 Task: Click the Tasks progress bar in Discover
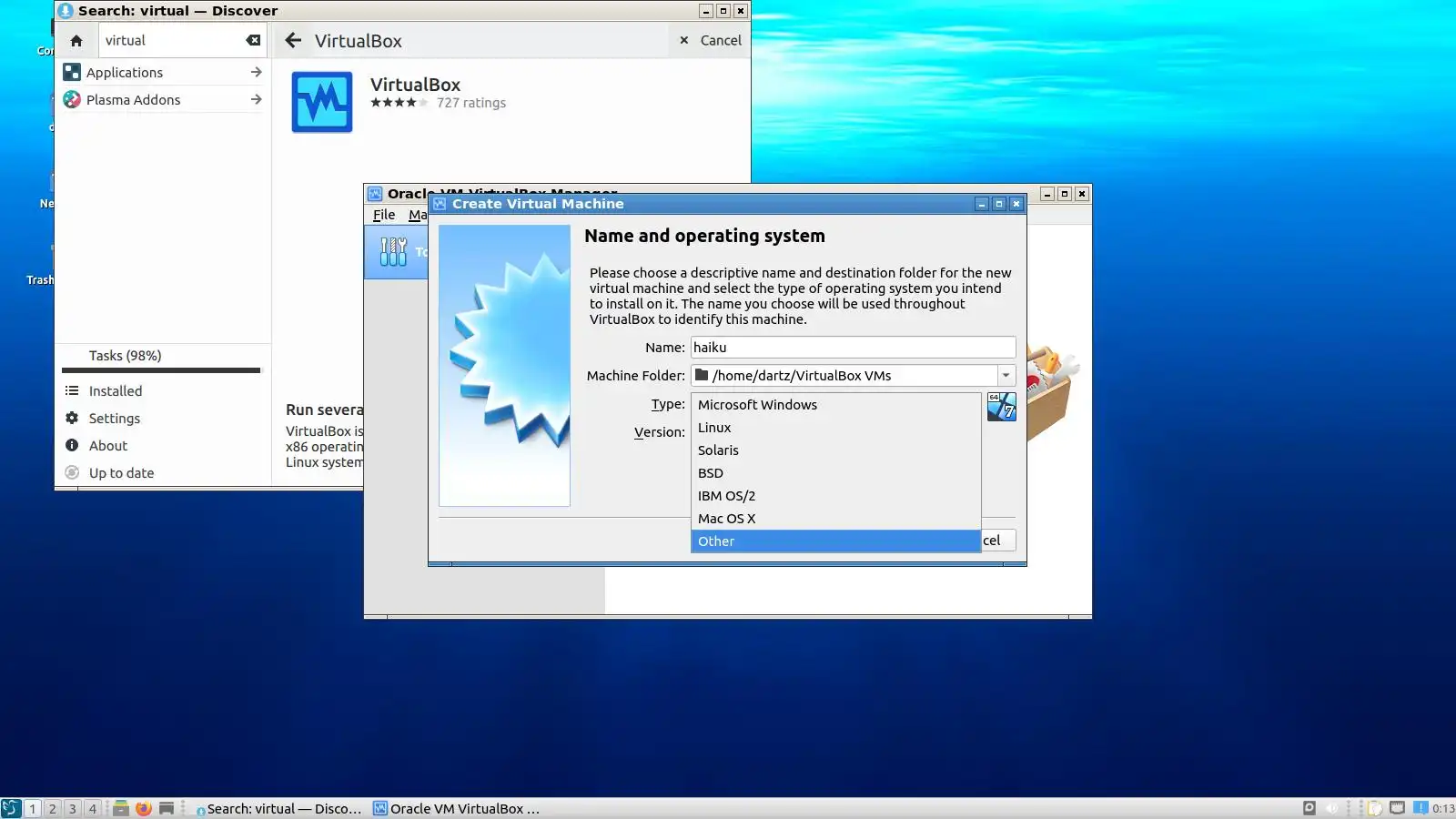(162, 370)
